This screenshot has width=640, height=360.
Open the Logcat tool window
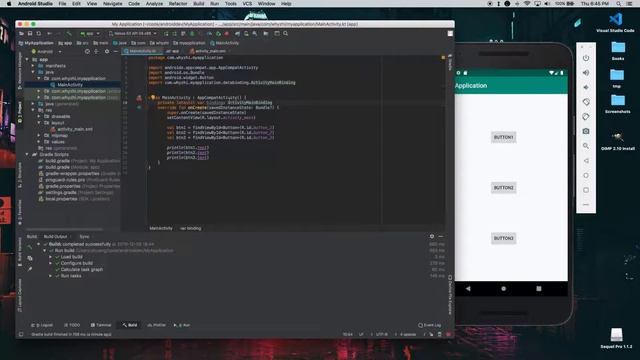pos(42,325)
